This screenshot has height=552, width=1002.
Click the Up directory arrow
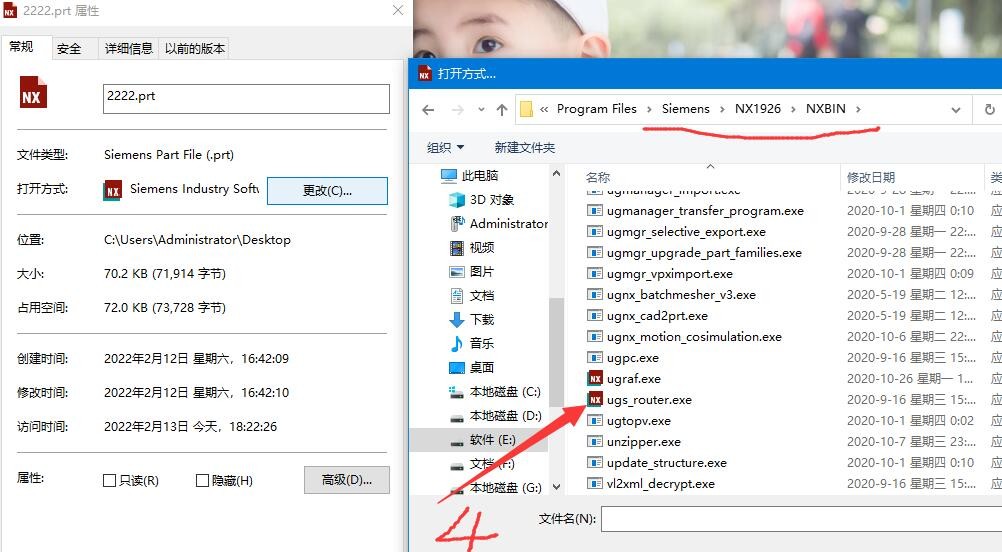coord(502,110)
